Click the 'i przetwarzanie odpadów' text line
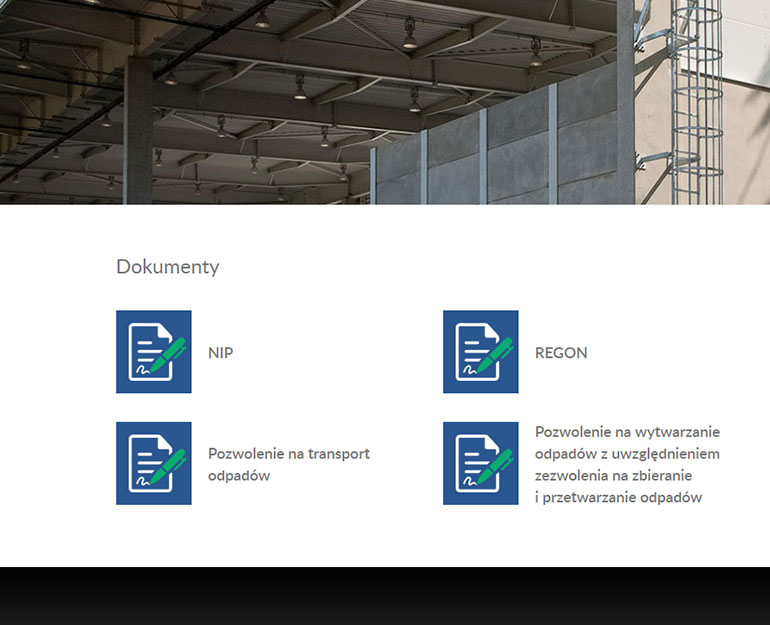Viewport: 770px width, 625px height. click(619, 497)
